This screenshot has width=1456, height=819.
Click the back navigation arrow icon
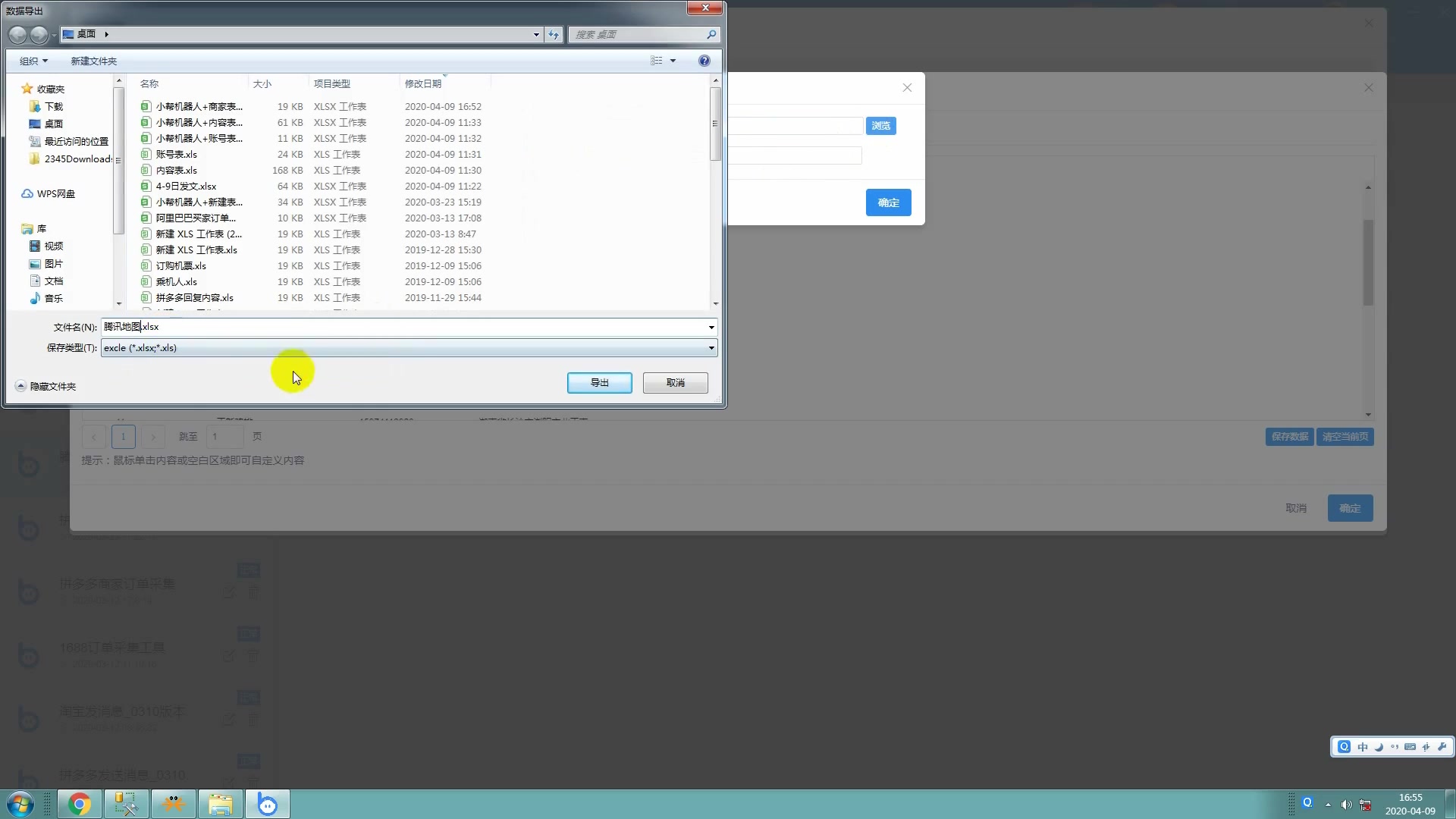click(x=17, y=34)
